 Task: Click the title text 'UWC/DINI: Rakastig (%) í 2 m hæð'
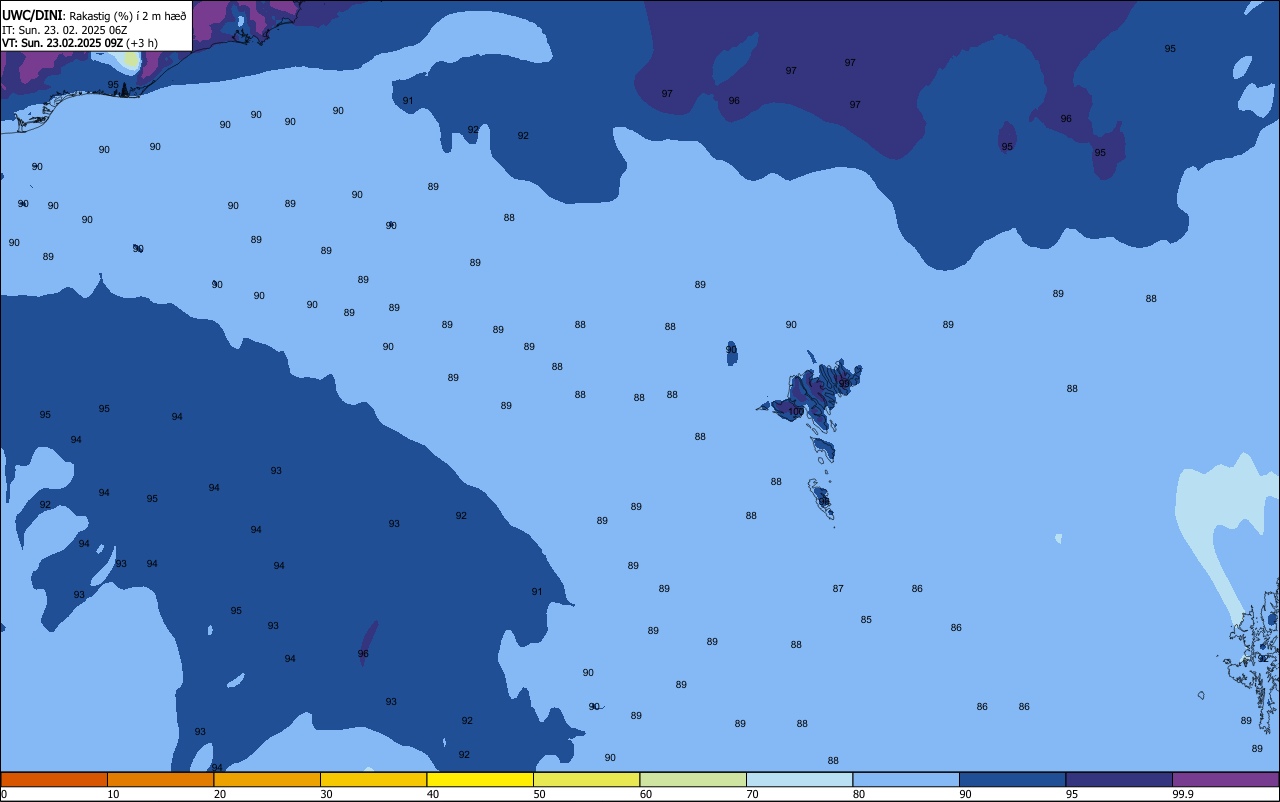94,15
